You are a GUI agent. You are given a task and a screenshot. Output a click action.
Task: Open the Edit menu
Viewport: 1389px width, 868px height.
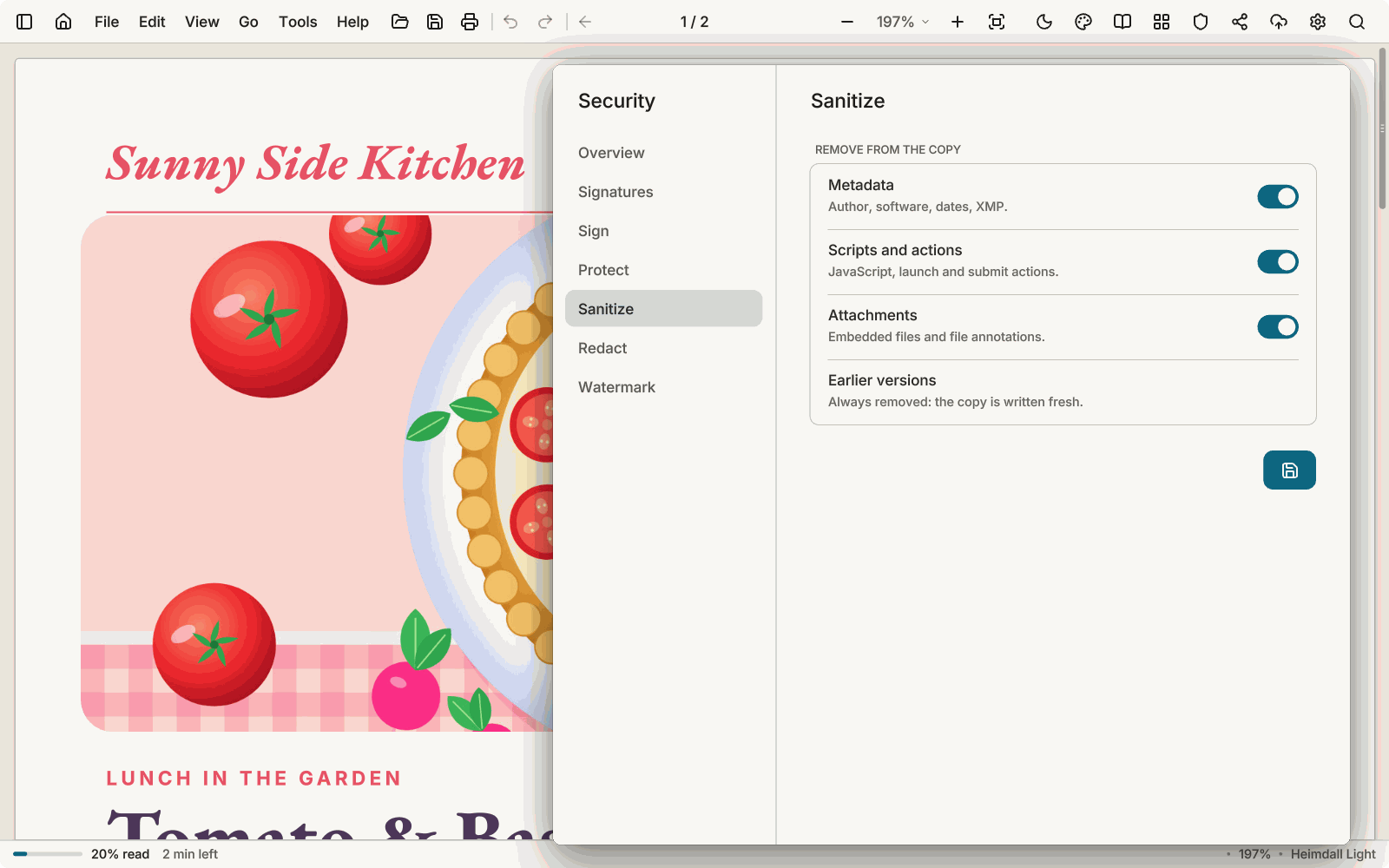point(152,22)
